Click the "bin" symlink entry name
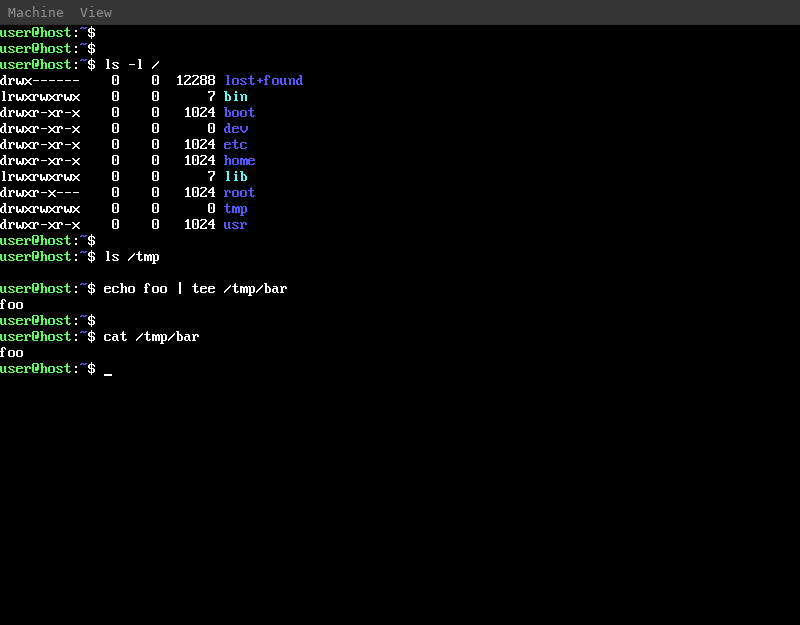The height and width of the screenshot is (625, 800). tap(236, 96)
